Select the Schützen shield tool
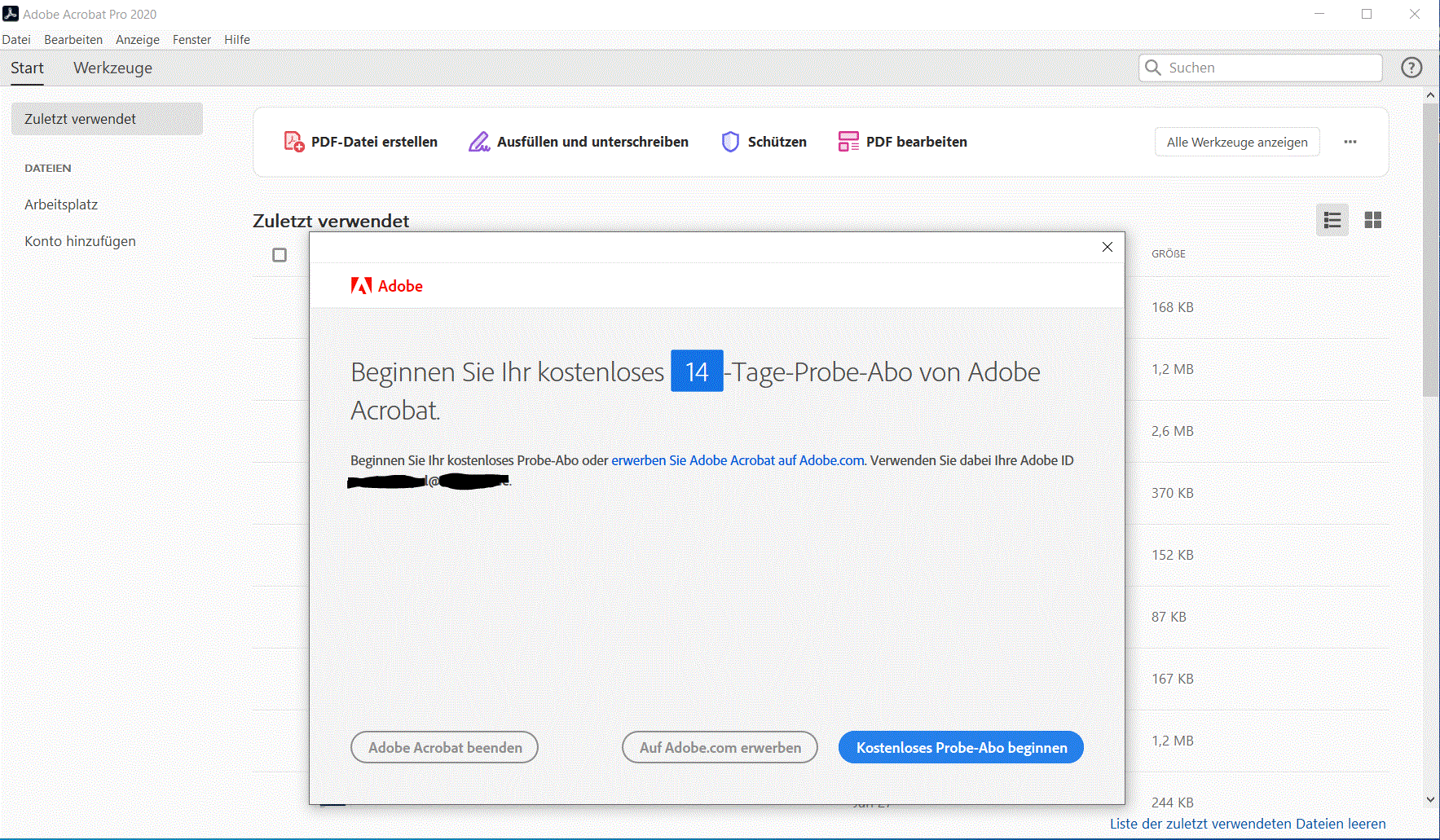1440x840 pixels. coord(764,142)
